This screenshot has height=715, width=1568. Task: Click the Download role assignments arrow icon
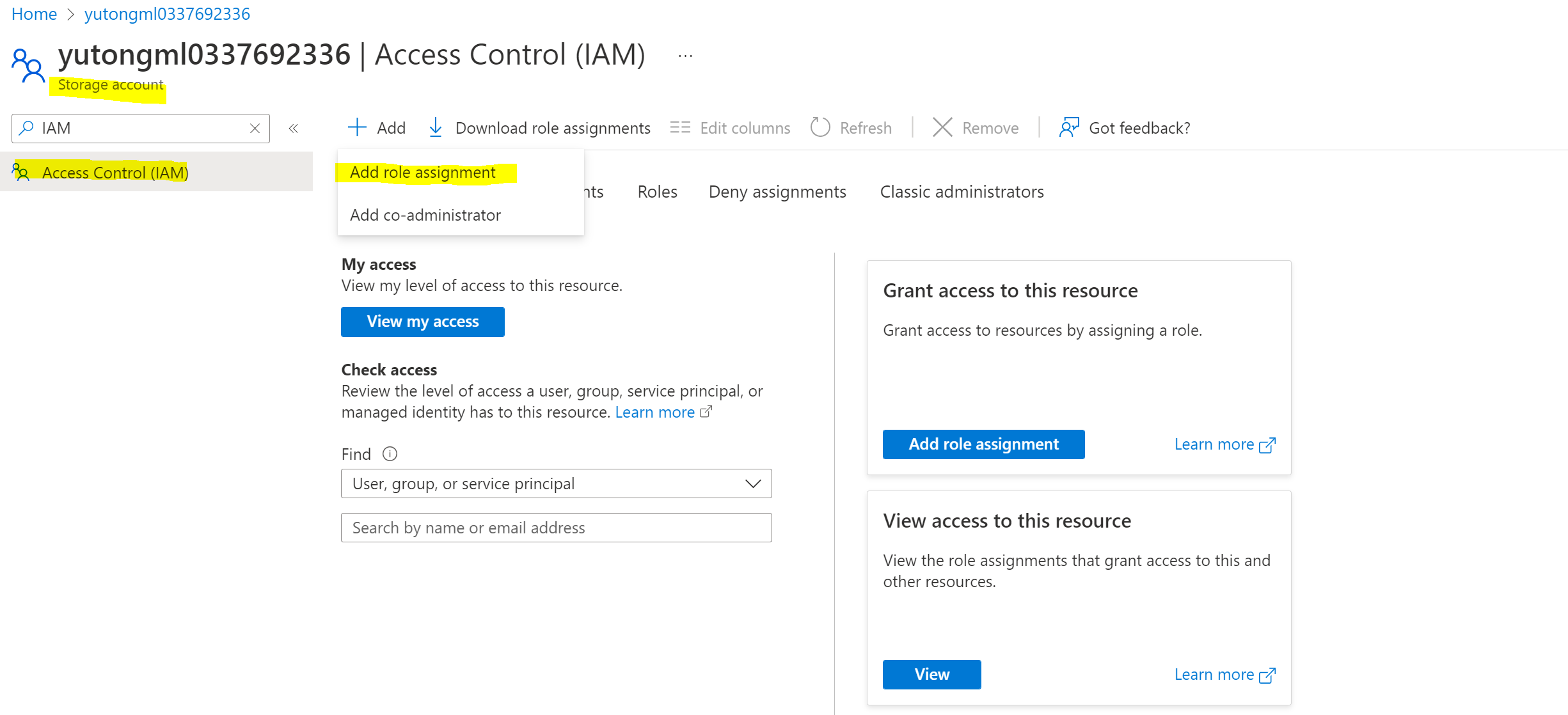click(x=436, y=127)
